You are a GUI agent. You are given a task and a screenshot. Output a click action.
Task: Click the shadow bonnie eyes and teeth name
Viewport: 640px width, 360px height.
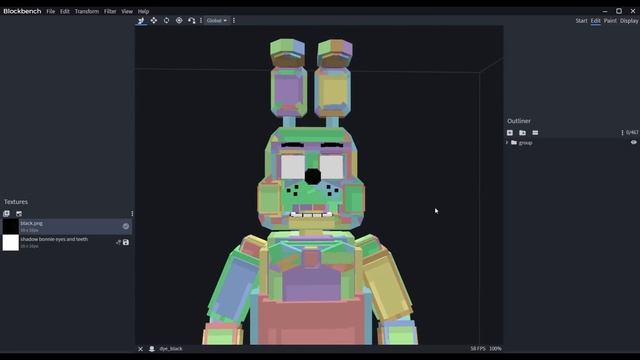pos(54,239)
